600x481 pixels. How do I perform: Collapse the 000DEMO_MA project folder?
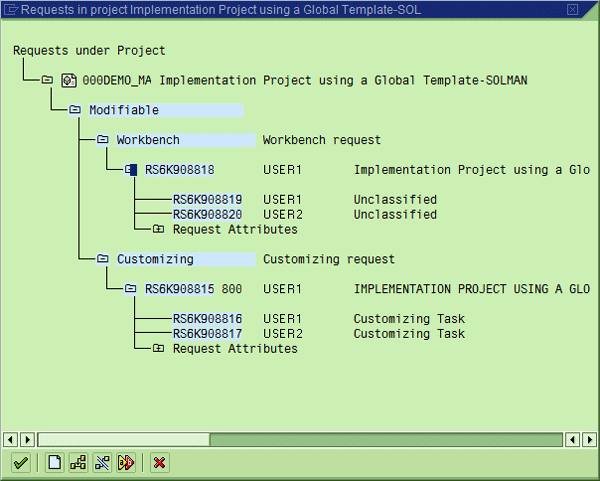click(47, 80)
